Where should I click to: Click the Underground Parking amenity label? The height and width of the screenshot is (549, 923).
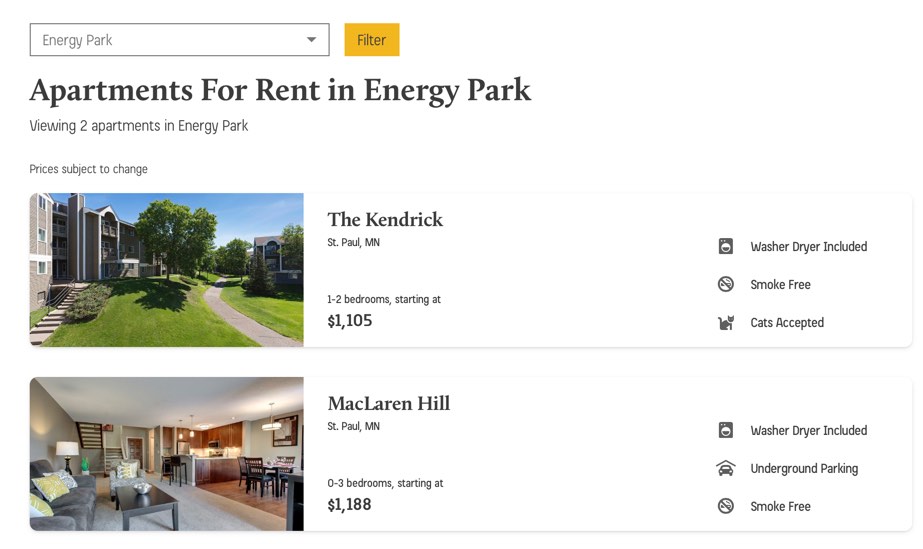[804, 468]
